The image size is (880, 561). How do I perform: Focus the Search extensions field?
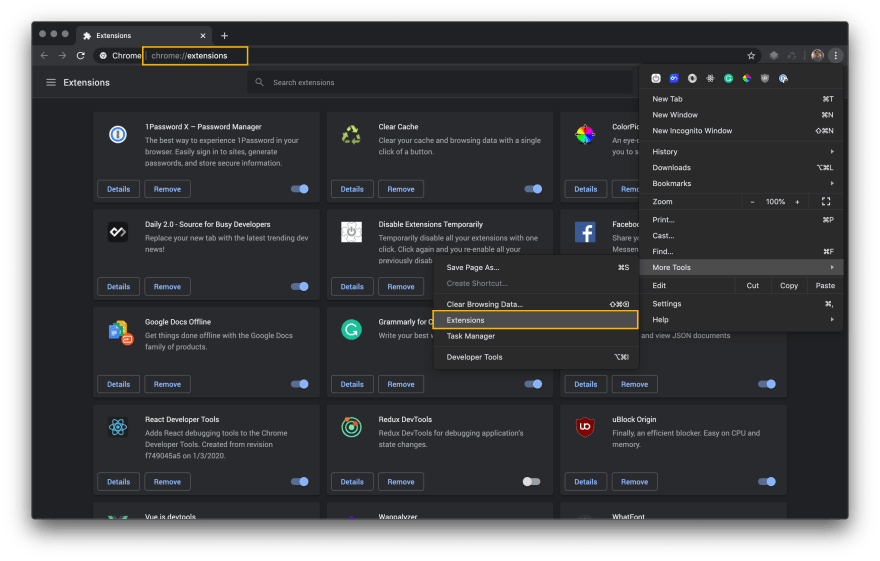441,82
